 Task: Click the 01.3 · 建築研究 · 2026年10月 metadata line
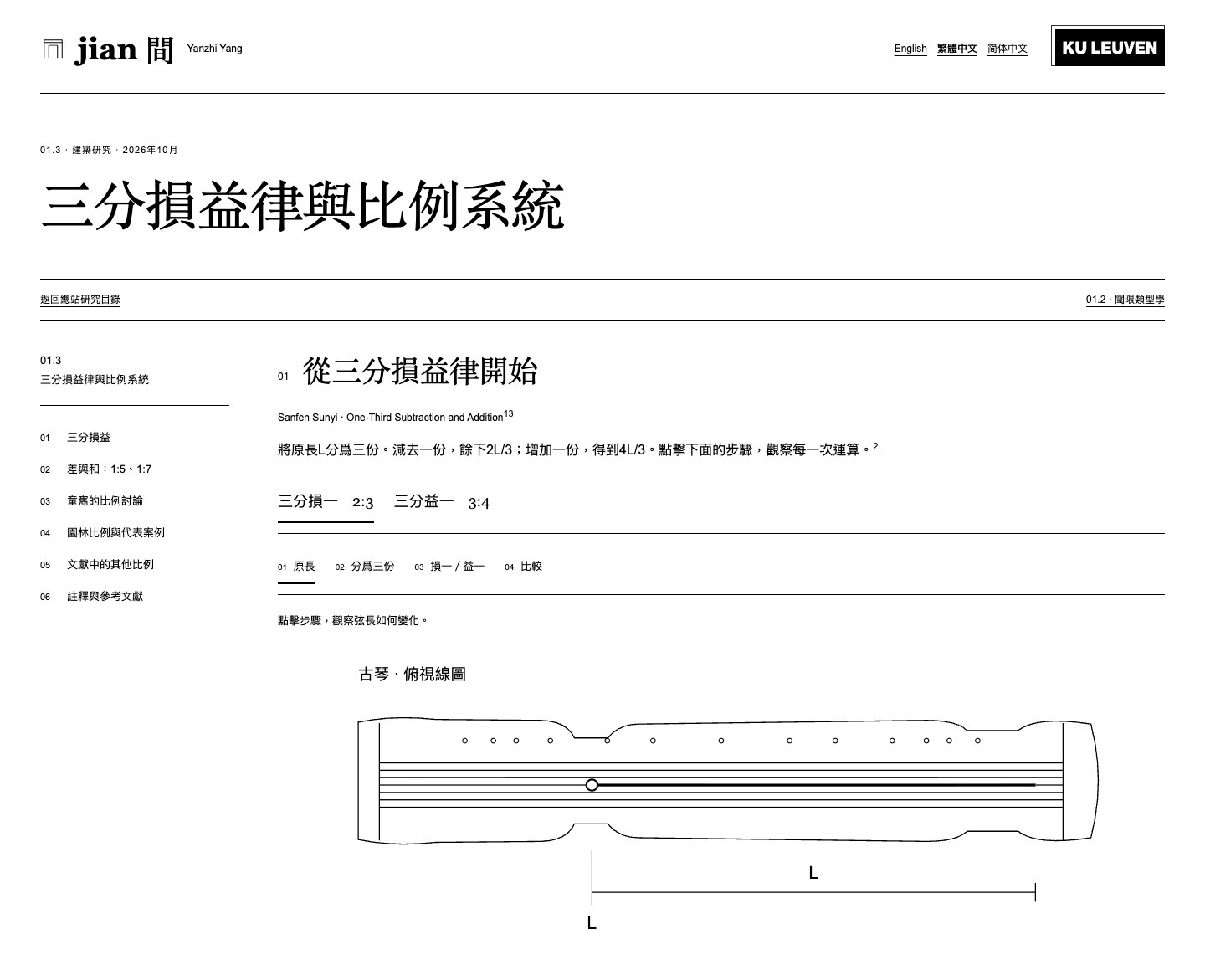pyautogui.click(x=109, y=150)
